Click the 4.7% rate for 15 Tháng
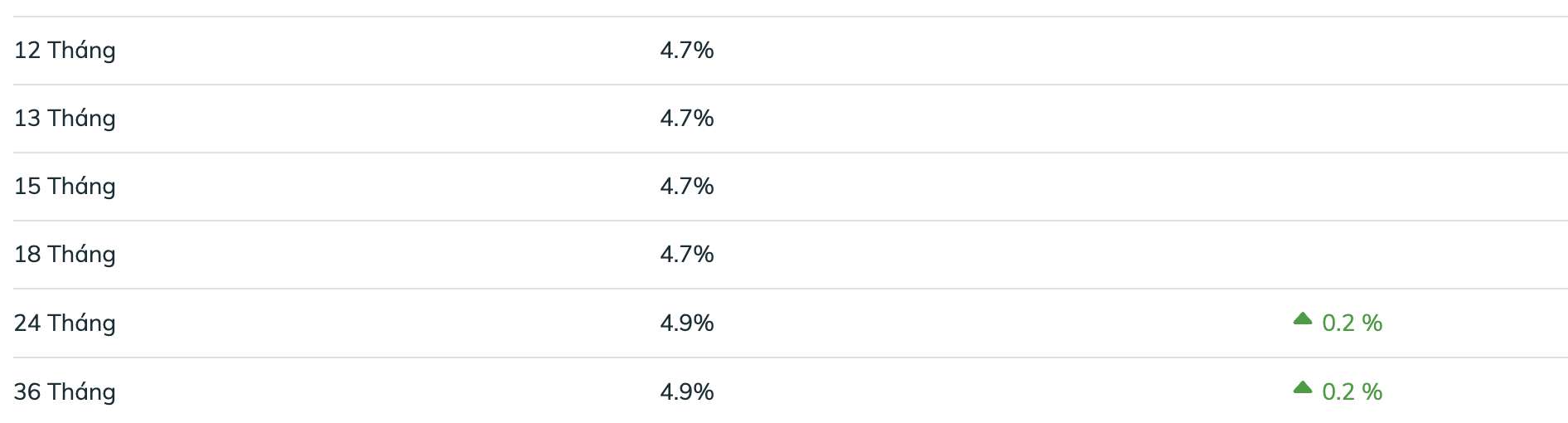 (x=687, y=187)
